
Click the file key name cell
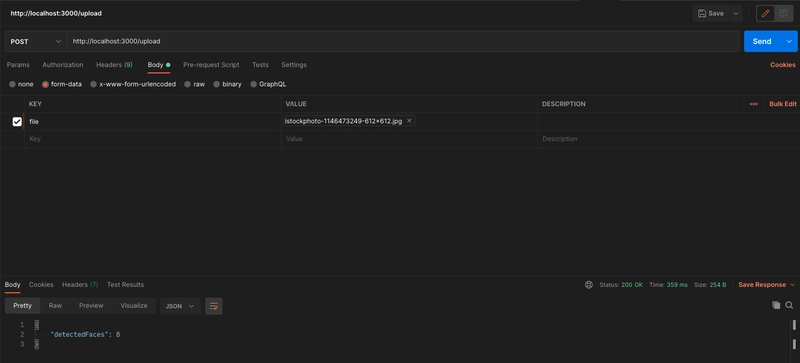tap(153, 122)
